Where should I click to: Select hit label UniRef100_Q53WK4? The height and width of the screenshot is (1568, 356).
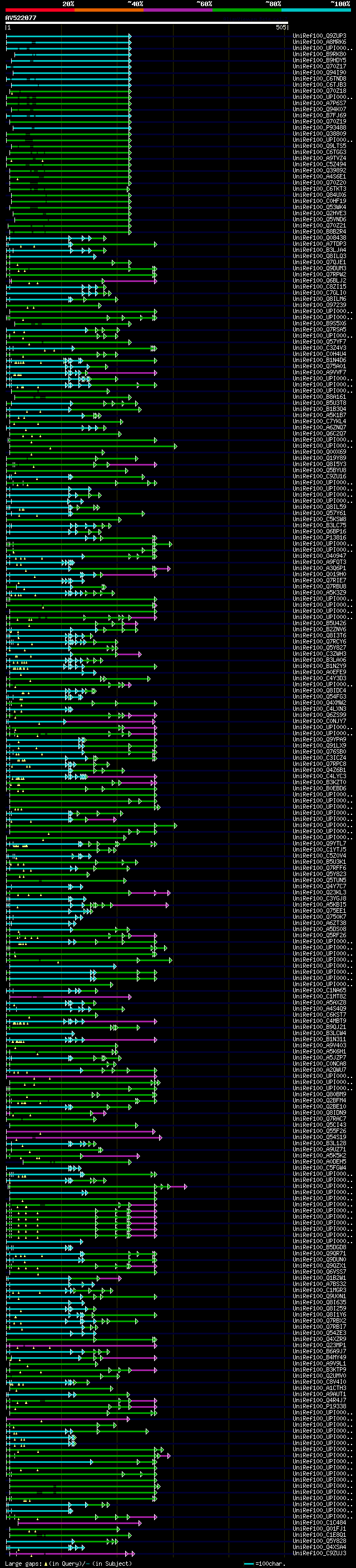[x=319, y=207]
